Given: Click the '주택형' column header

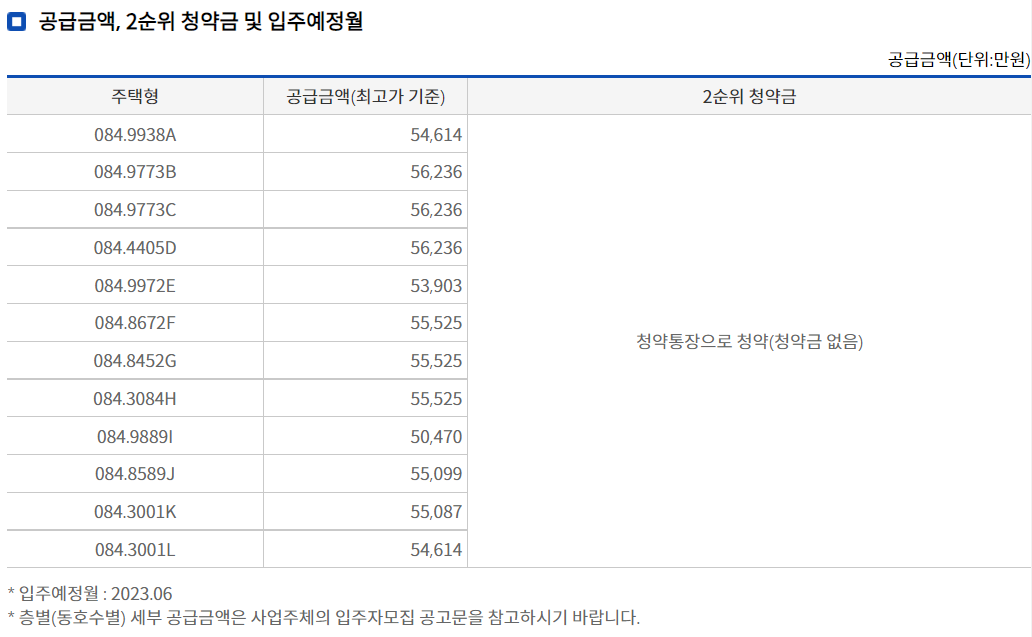Looking at the screenshot, I should (x=135, y=97).
